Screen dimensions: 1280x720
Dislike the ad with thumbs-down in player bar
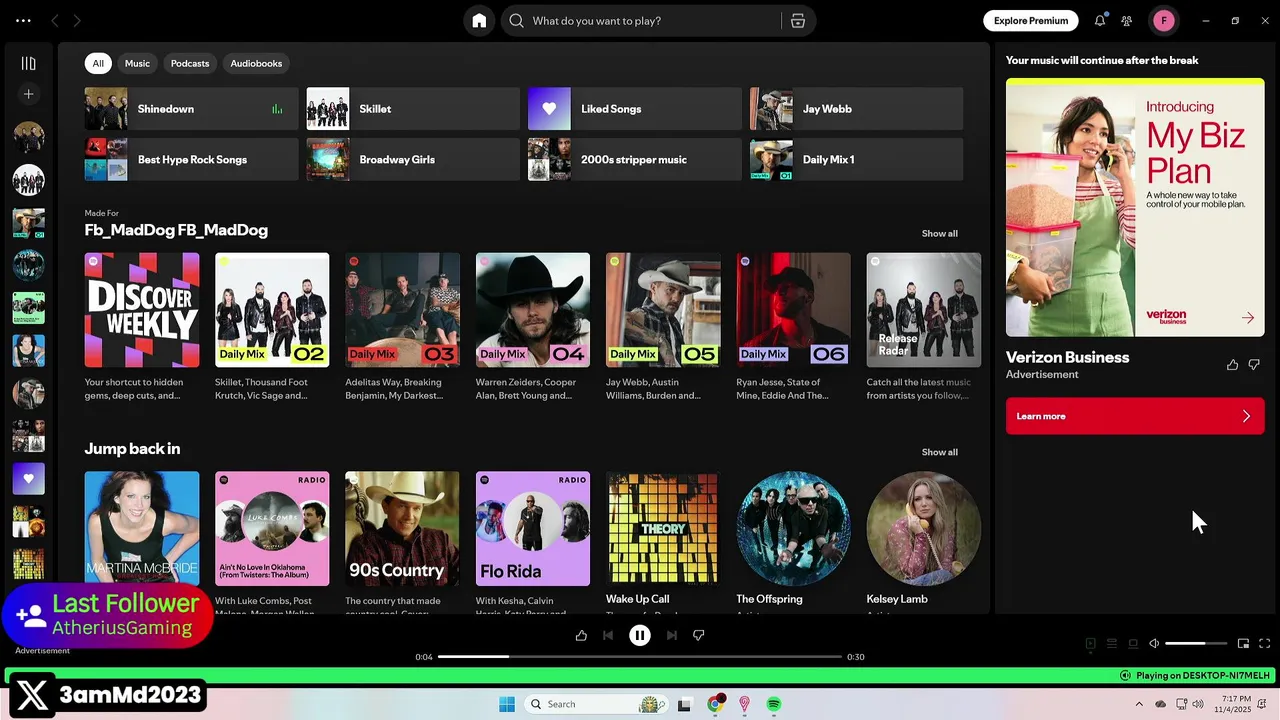click(699, 635)
